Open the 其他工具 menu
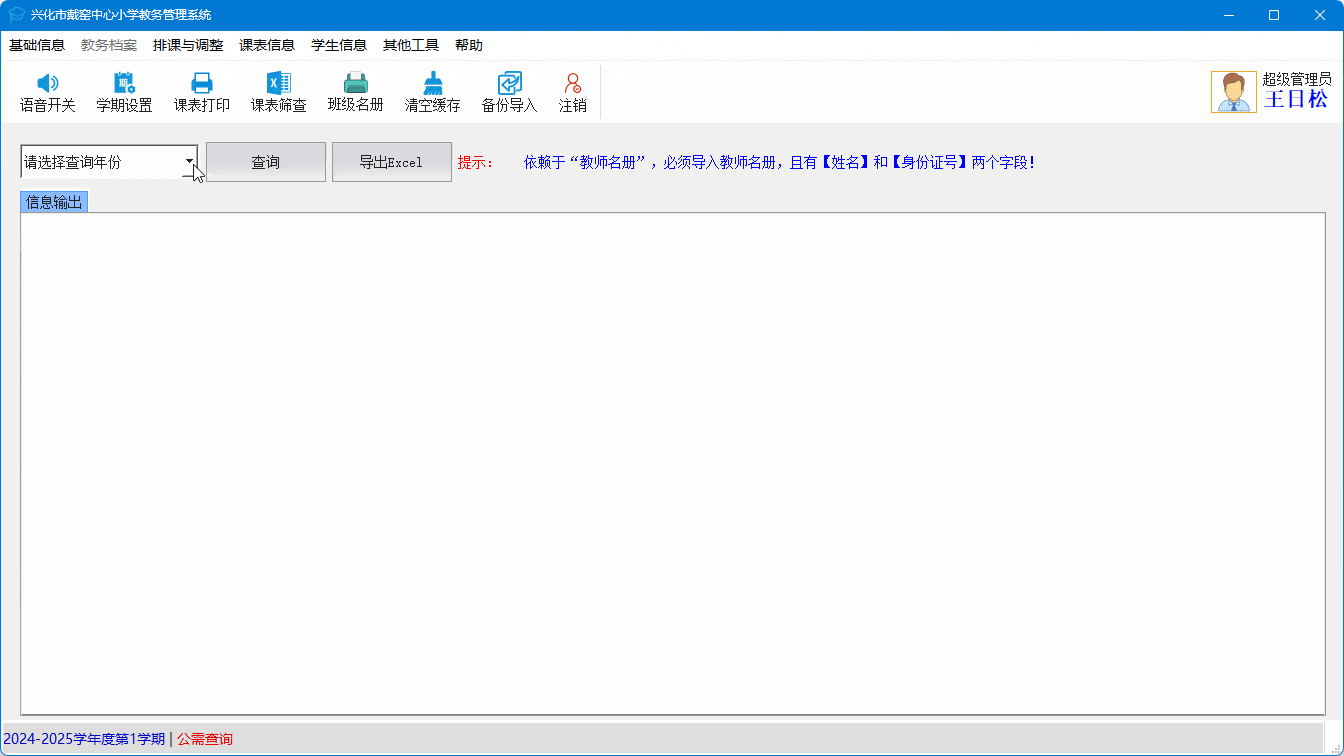The height and width of the screenshot is (756, 1344). (411, 45)
